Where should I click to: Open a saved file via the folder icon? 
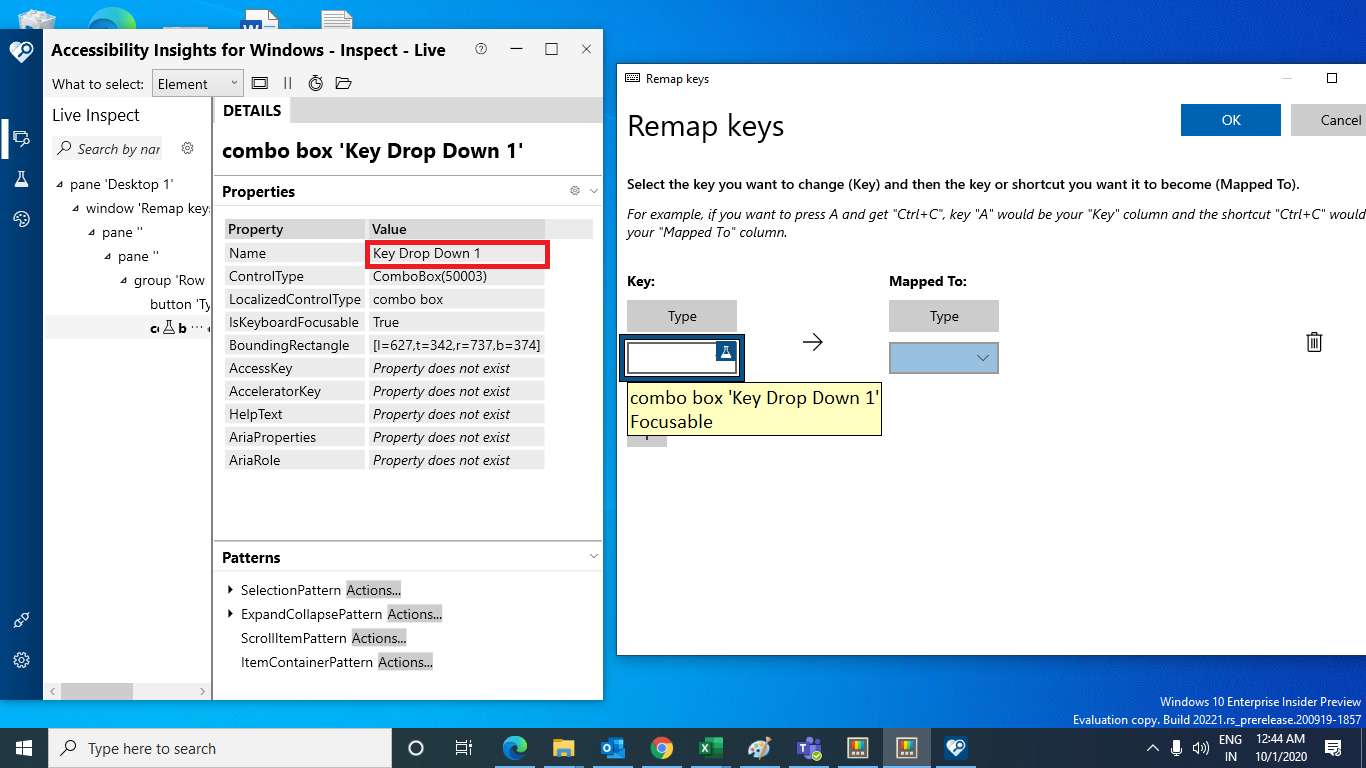point(343,84)
